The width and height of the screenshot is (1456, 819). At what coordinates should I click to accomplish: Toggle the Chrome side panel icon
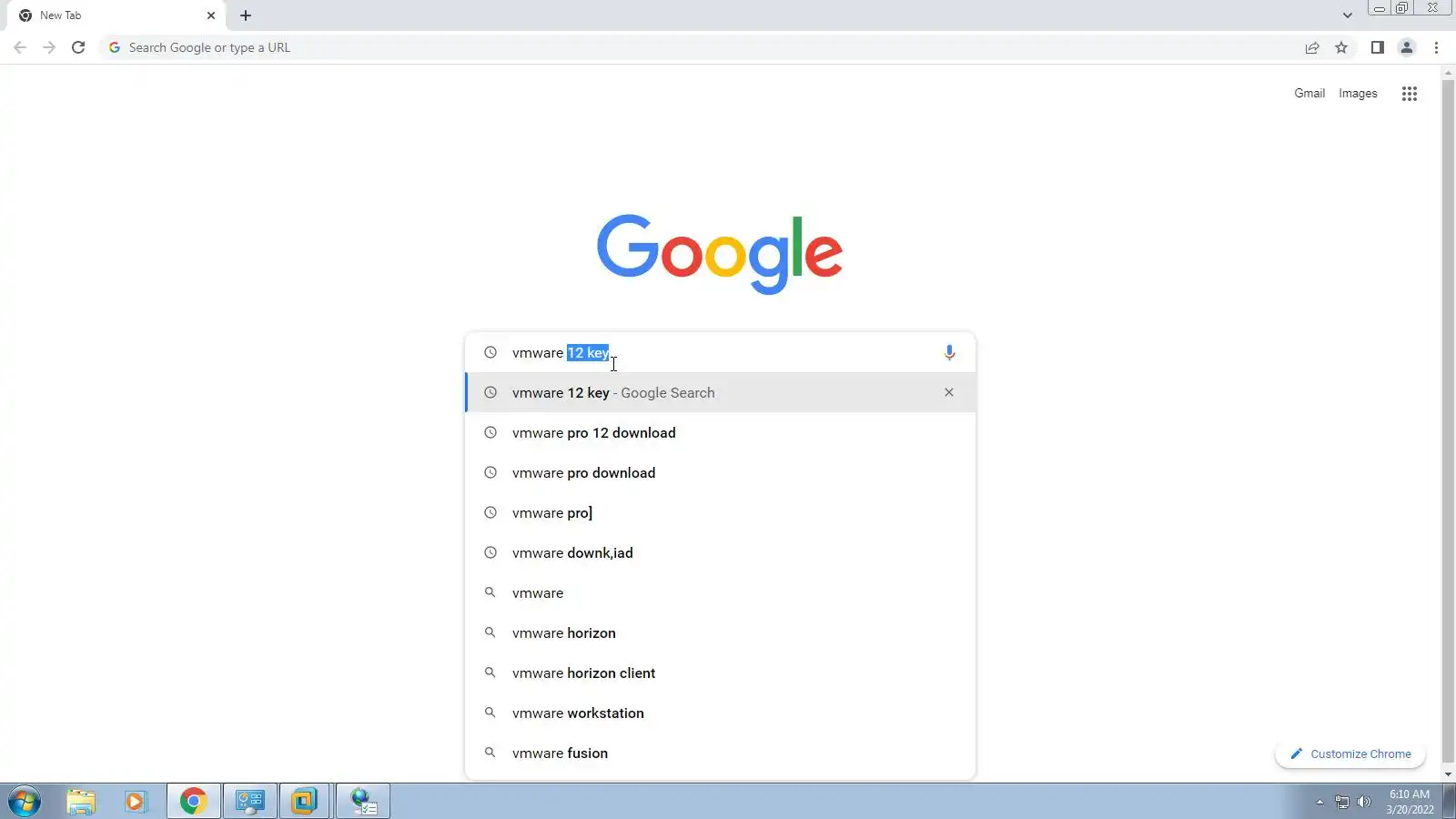(x=1378, y=47)
